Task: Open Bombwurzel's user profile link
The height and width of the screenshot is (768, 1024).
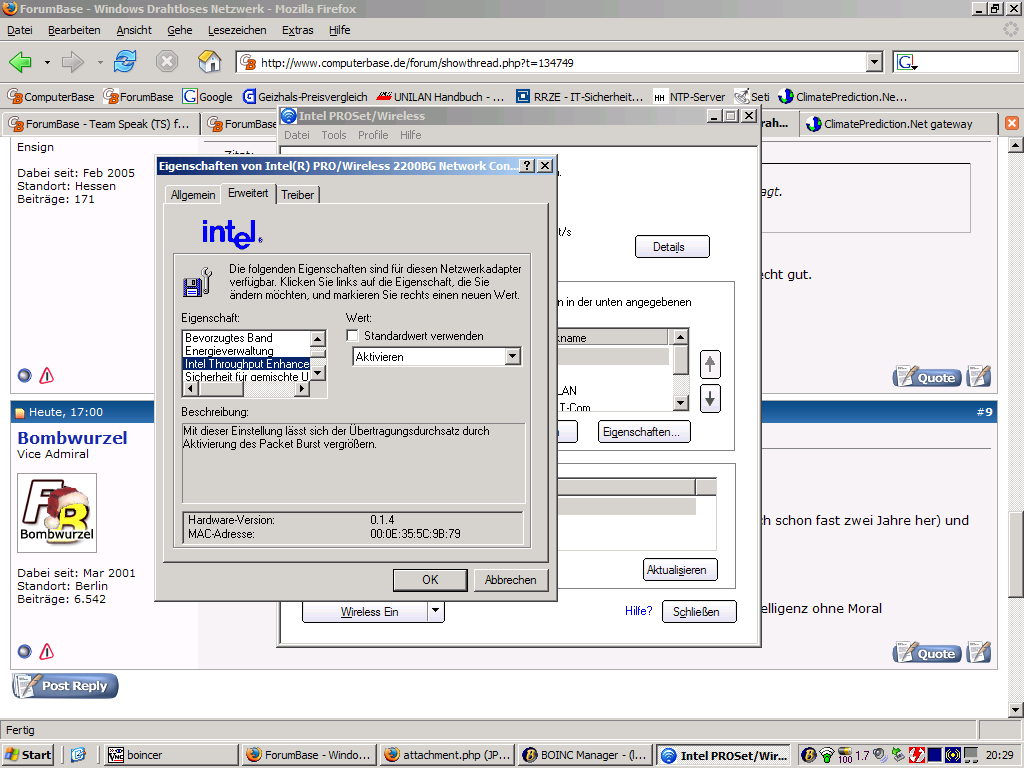Action: [72, 438]
